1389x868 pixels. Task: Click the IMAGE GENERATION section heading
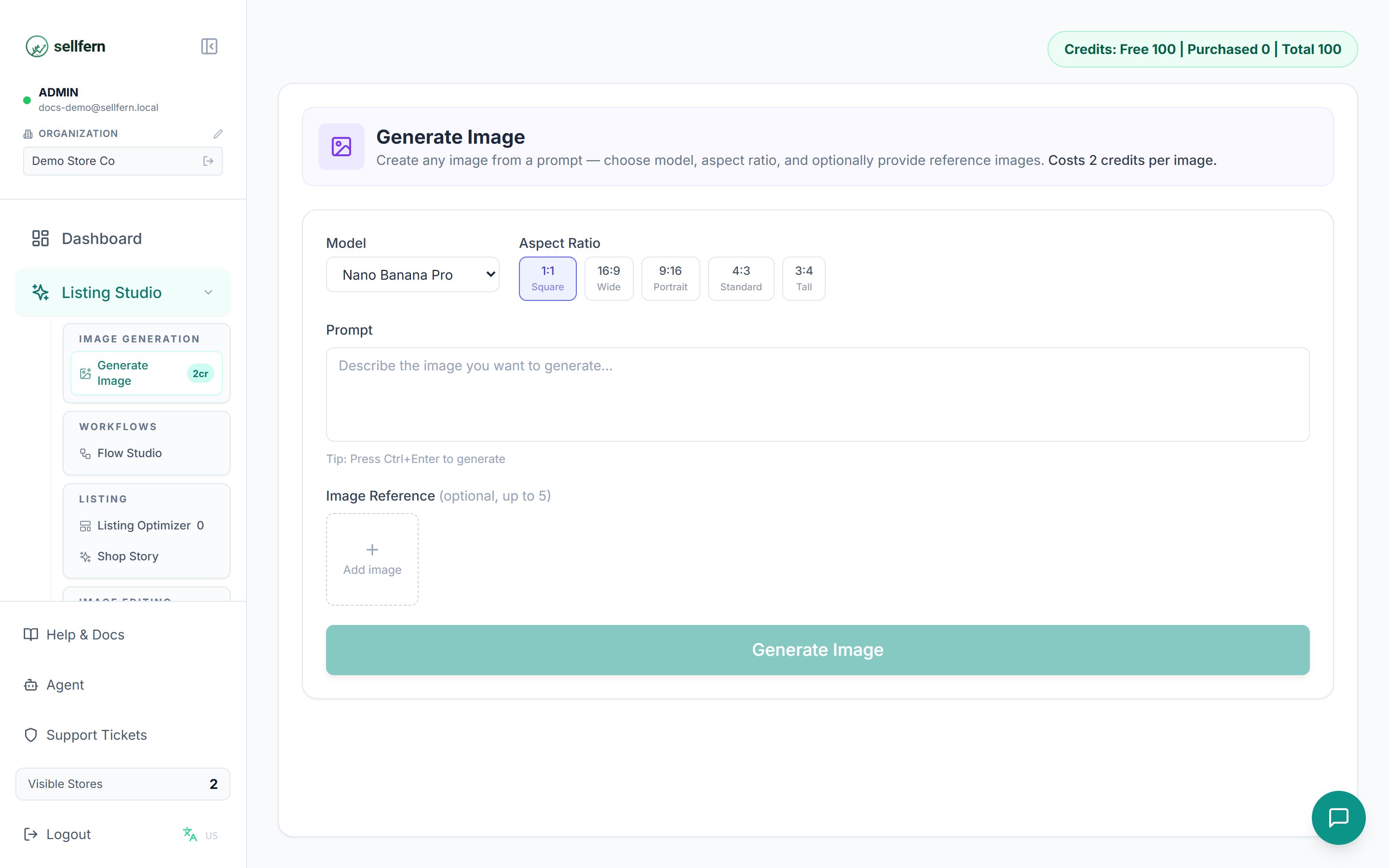tap(139, 339)
